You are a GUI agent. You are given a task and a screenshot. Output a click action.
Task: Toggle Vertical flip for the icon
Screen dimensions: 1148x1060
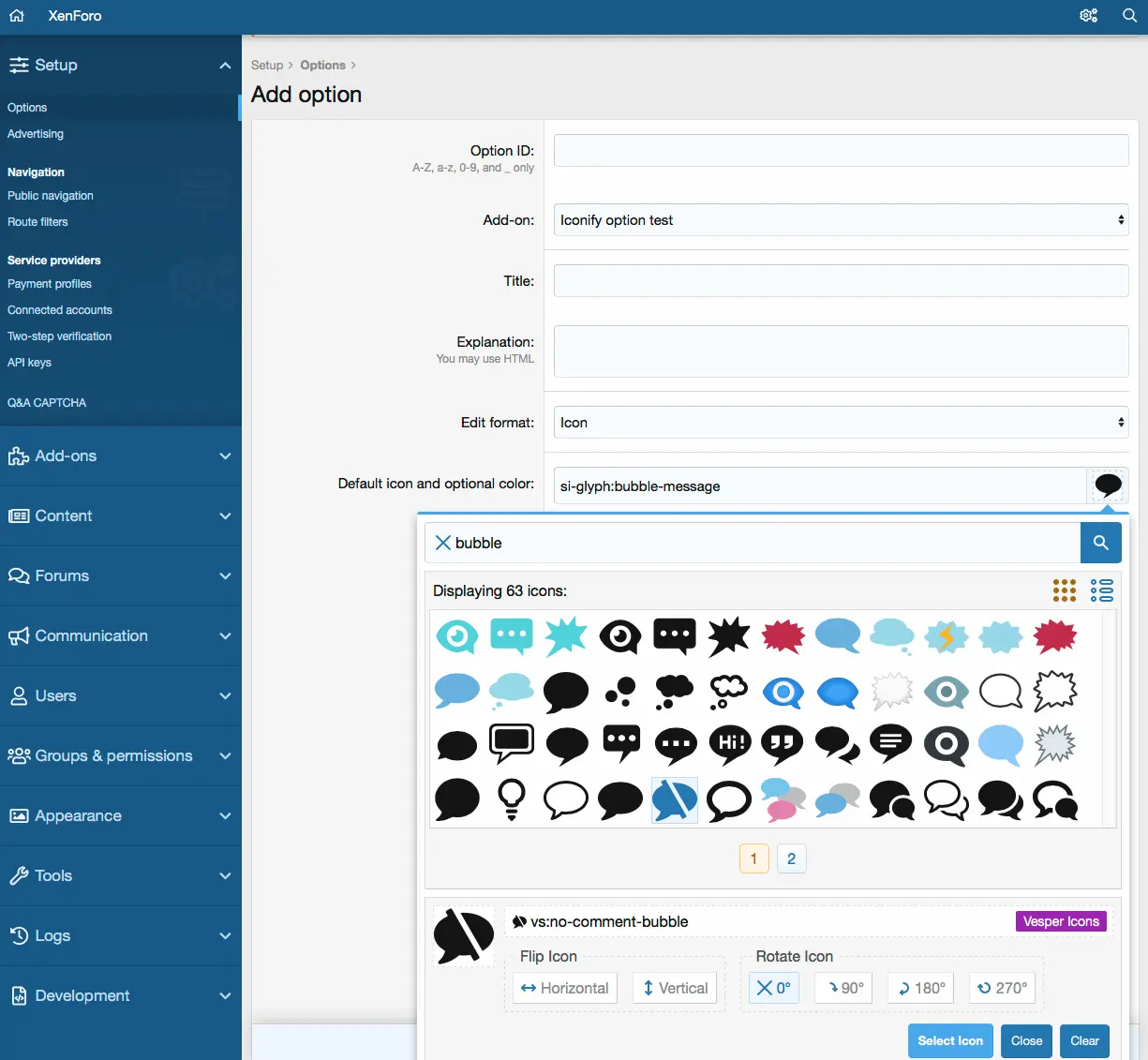click(675, 988)
